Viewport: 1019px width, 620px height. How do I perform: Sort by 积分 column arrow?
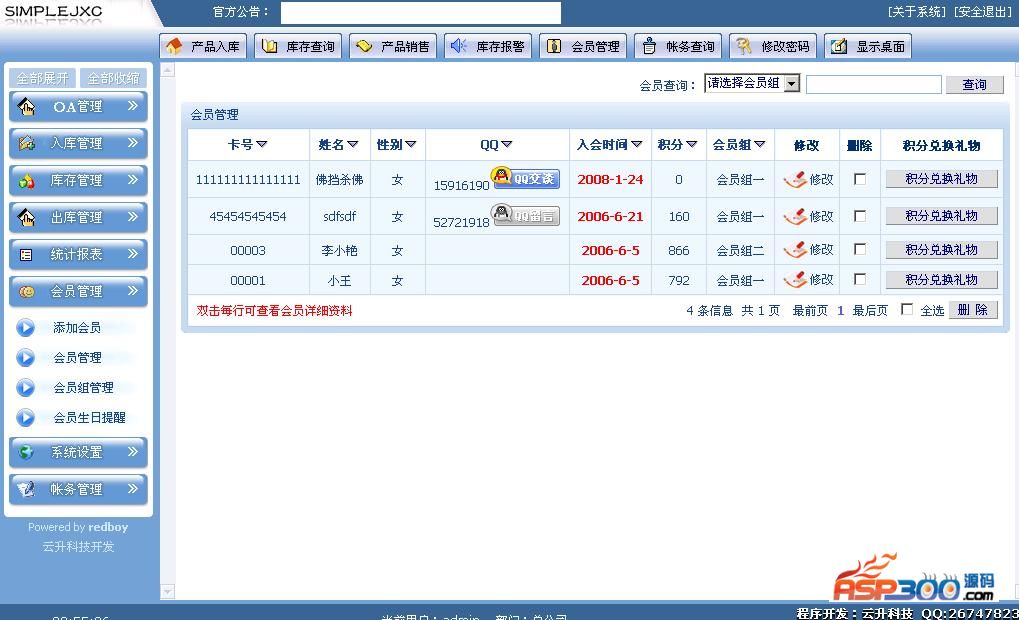click(691, 144)
